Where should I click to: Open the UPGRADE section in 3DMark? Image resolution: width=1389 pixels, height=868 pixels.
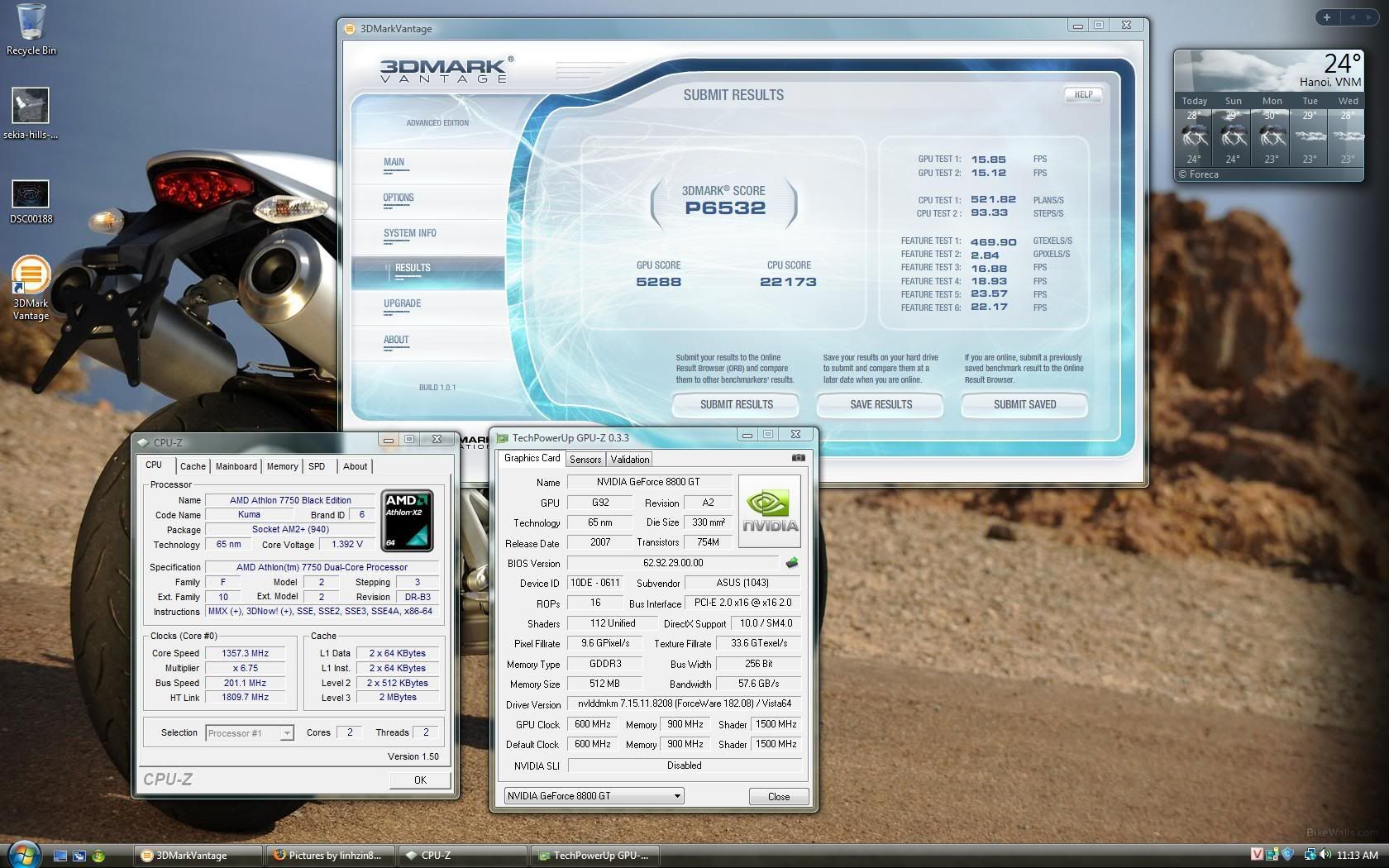pyautogui.click(x=402, y=304)
